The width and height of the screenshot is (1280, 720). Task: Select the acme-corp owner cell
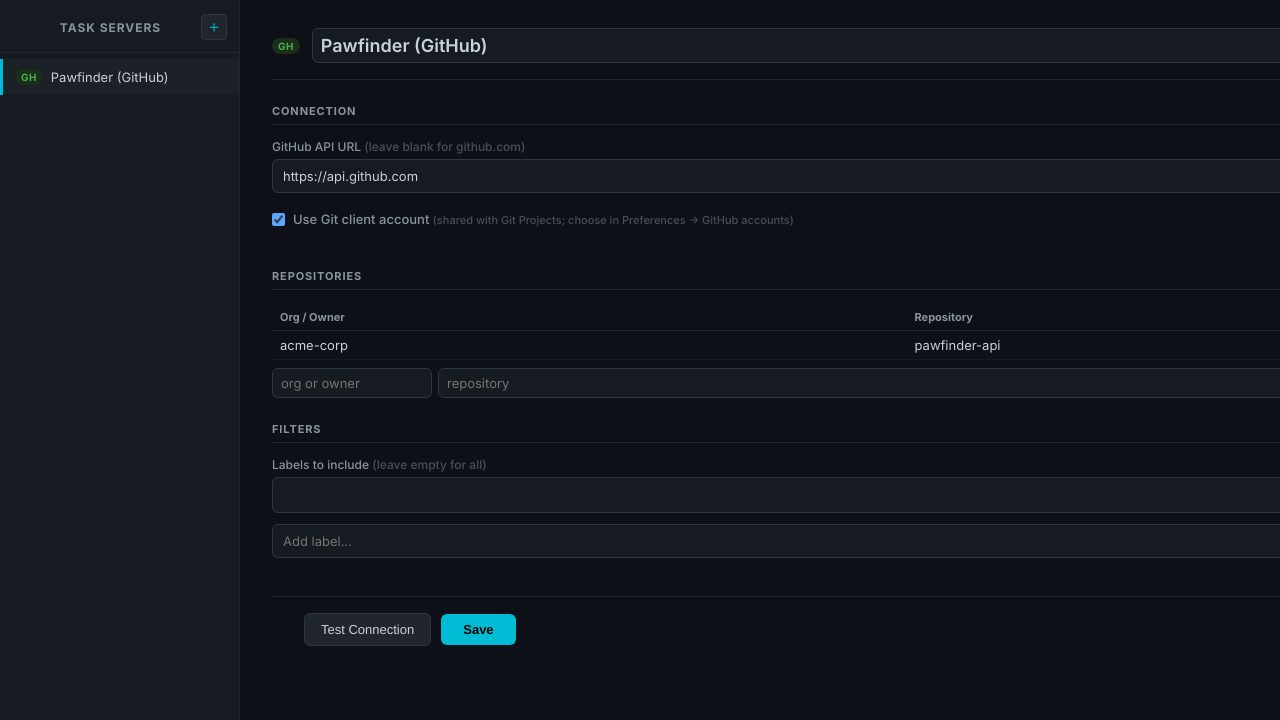(589, 345)
